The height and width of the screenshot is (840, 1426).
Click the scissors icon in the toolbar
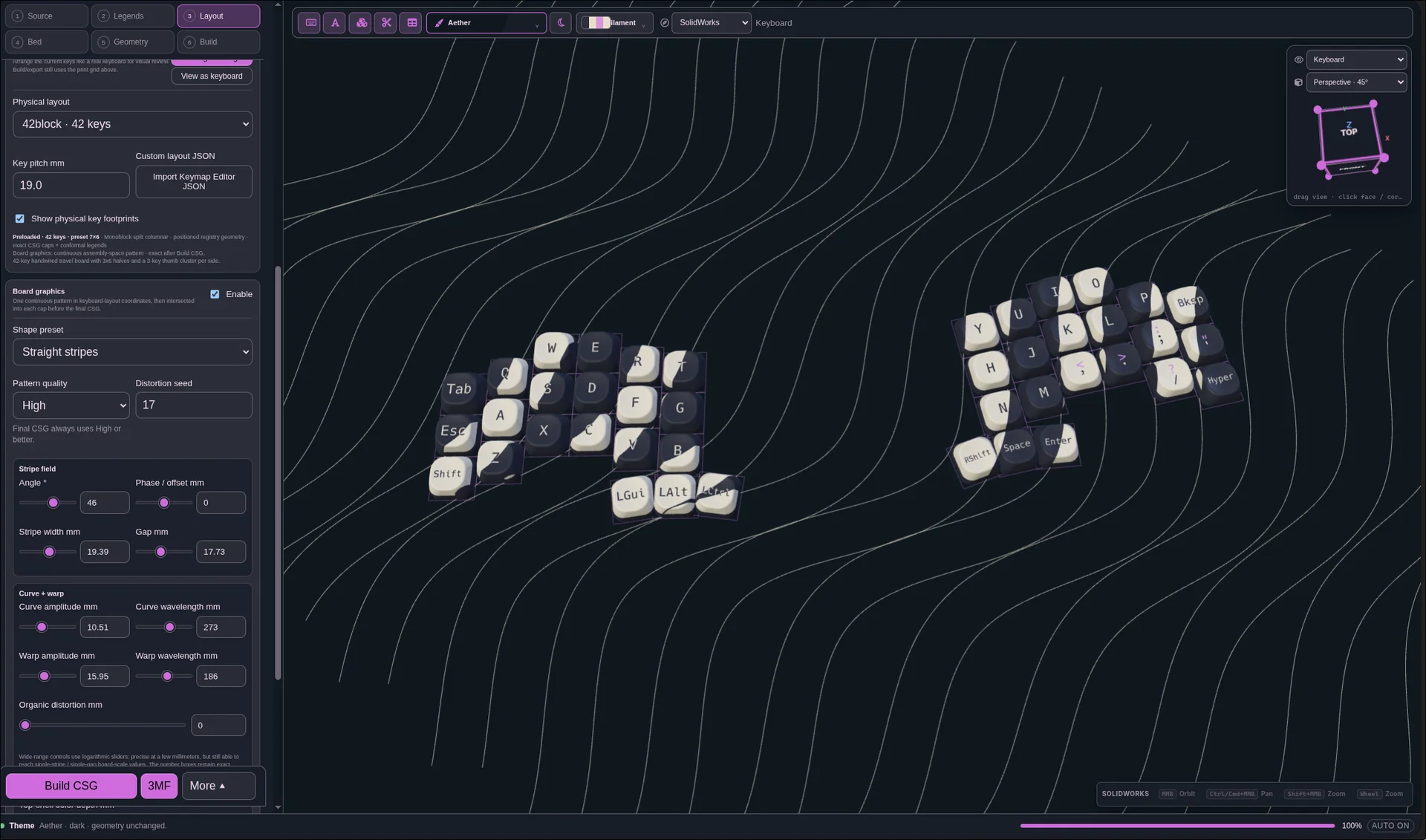386,23
